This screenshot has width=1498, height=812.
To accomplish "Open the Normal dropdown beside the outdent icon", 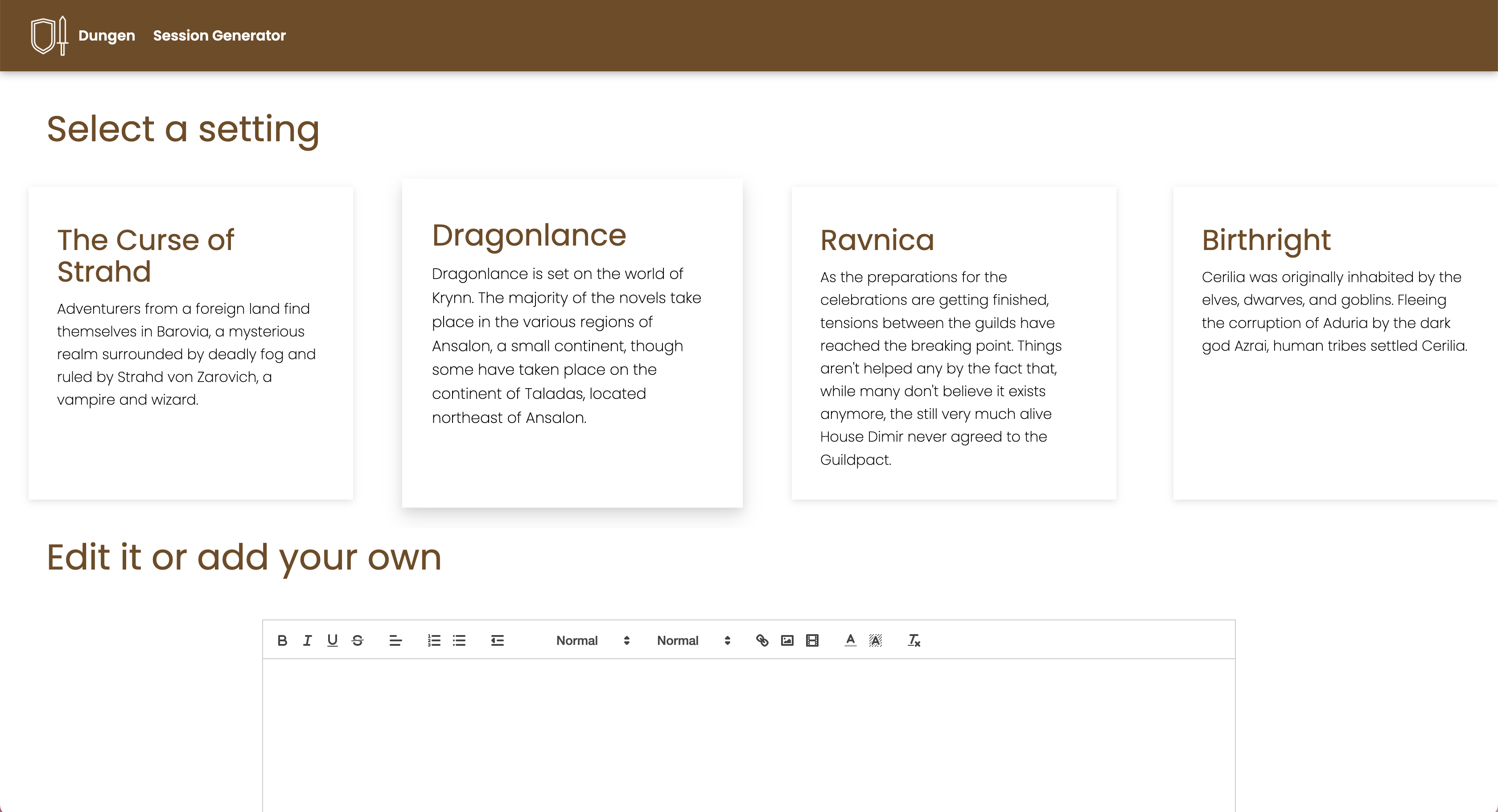I will tap(593, 640).
